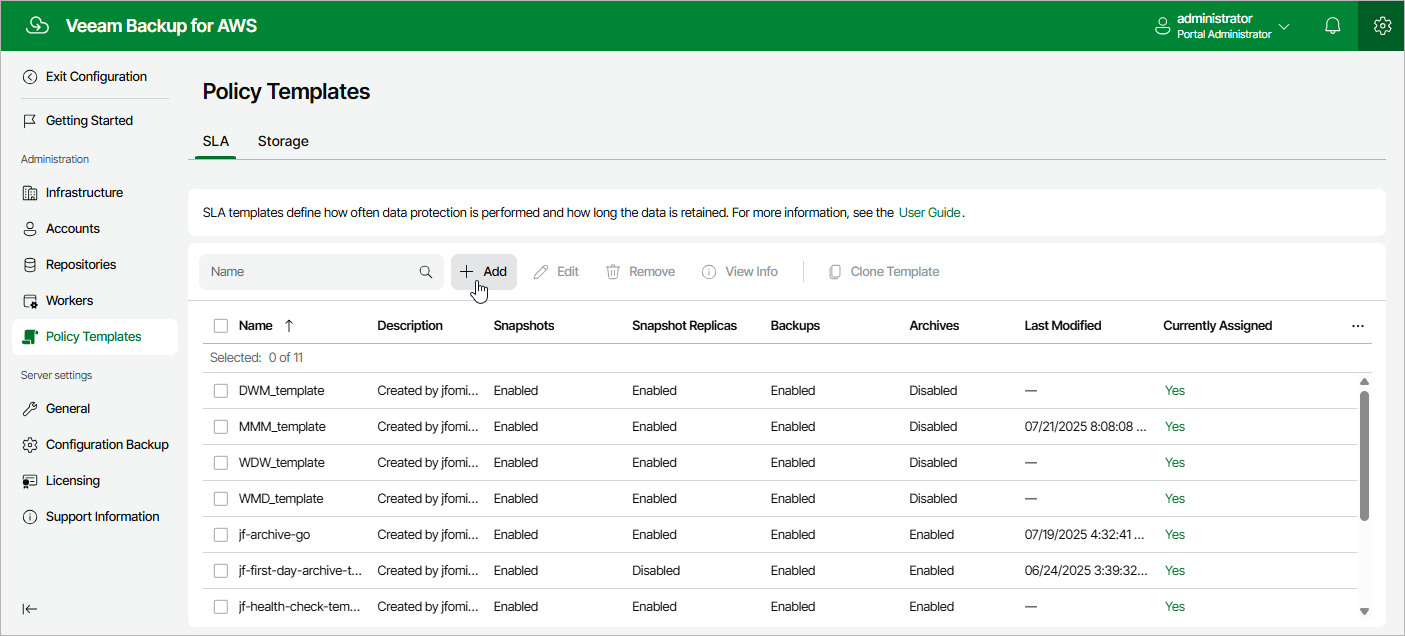The image size is (1405, 636).
Task: Open Configuration Backup settings
Action: [107, 445]
